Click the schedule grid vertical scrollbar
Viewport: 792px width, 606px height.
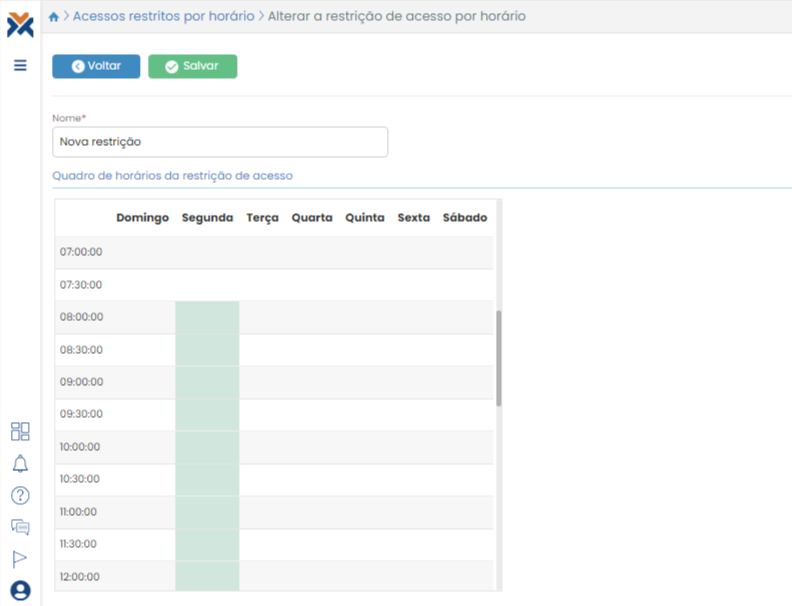pos(499,357)
